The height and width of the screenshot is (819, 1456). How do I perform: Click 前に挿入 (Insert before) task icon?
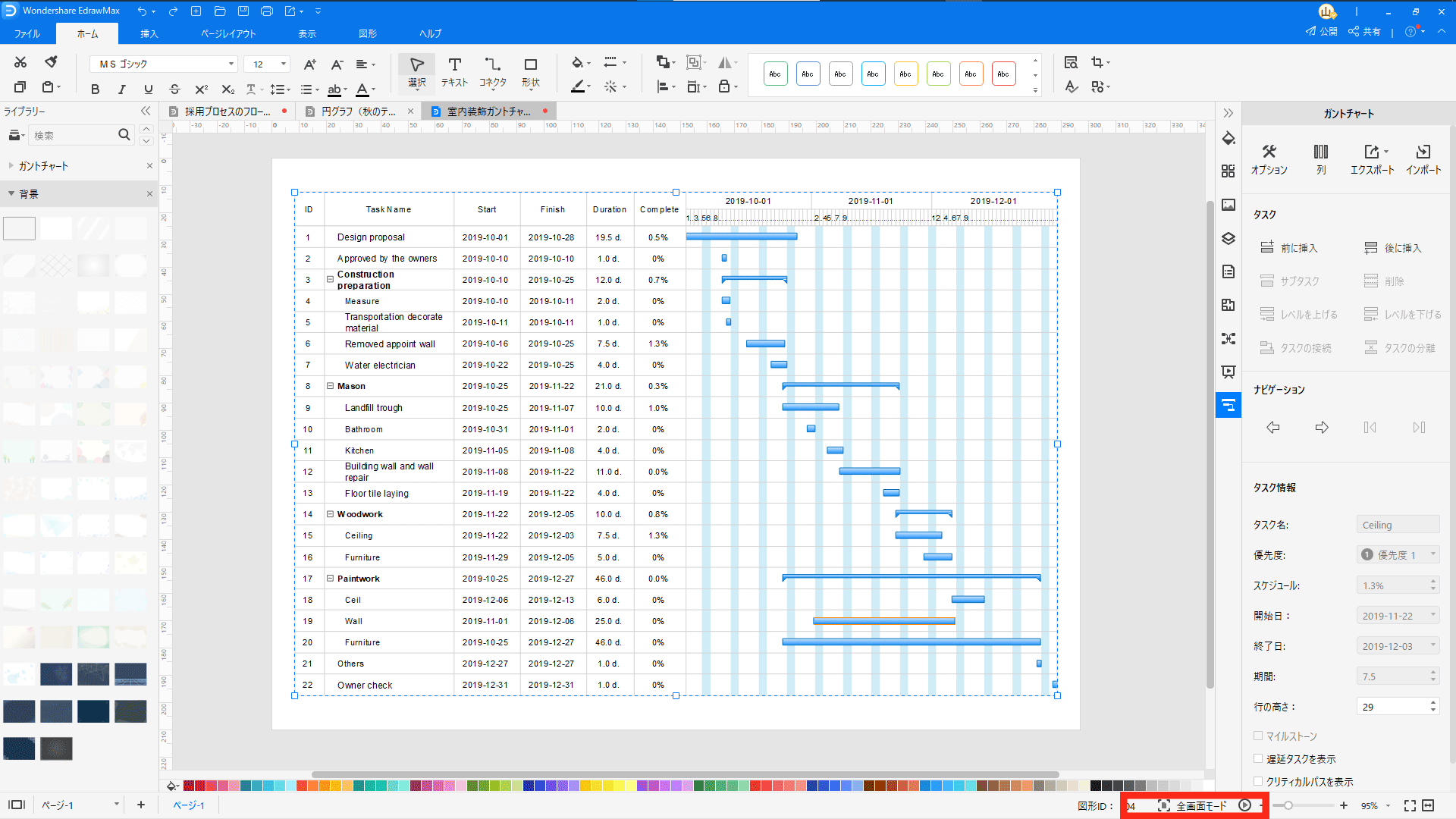(x=1267, y=247)
